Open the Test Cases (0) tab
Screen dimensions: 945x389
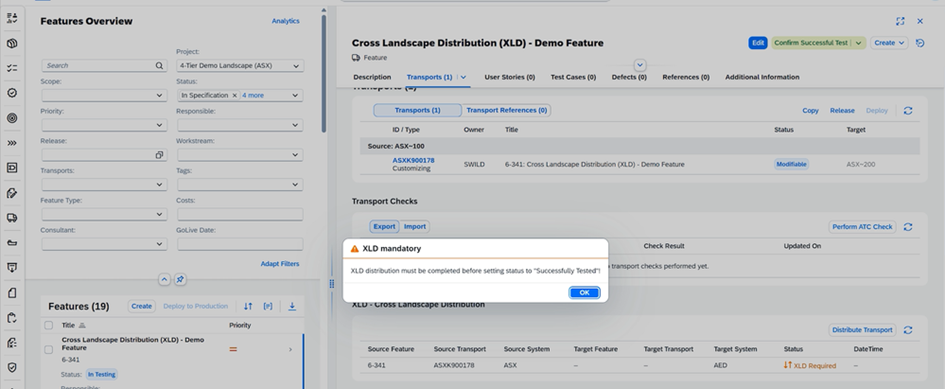click(x=573, y=77)
